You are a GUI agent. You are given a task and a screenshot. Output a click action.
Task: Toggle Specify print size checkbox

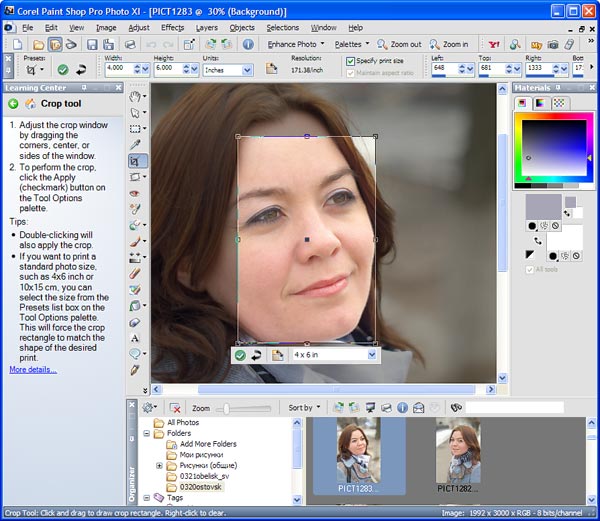tap(350, 61)
